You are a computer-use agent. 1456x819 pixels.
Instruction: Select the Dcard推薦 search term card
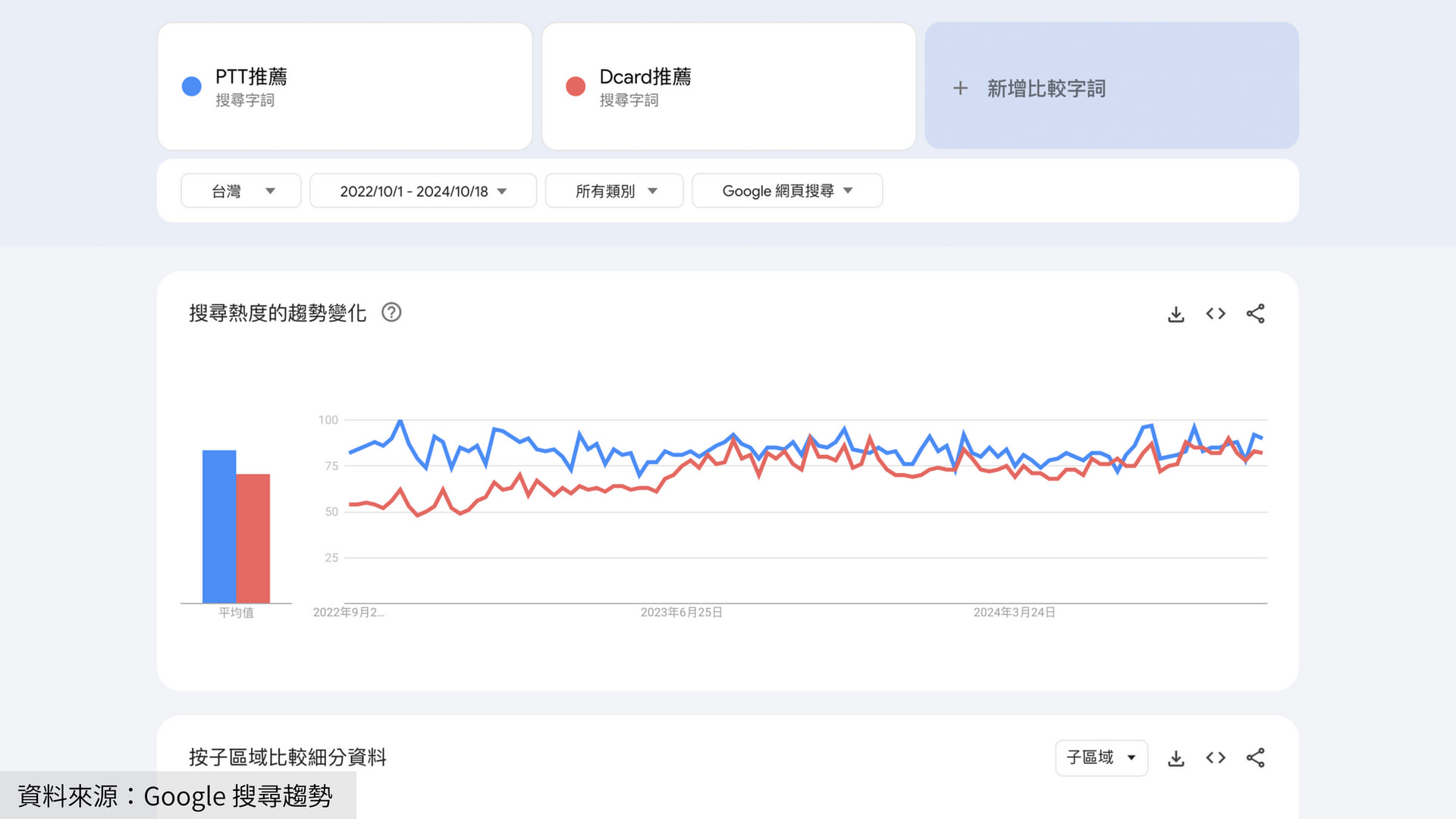coord(729,86)
